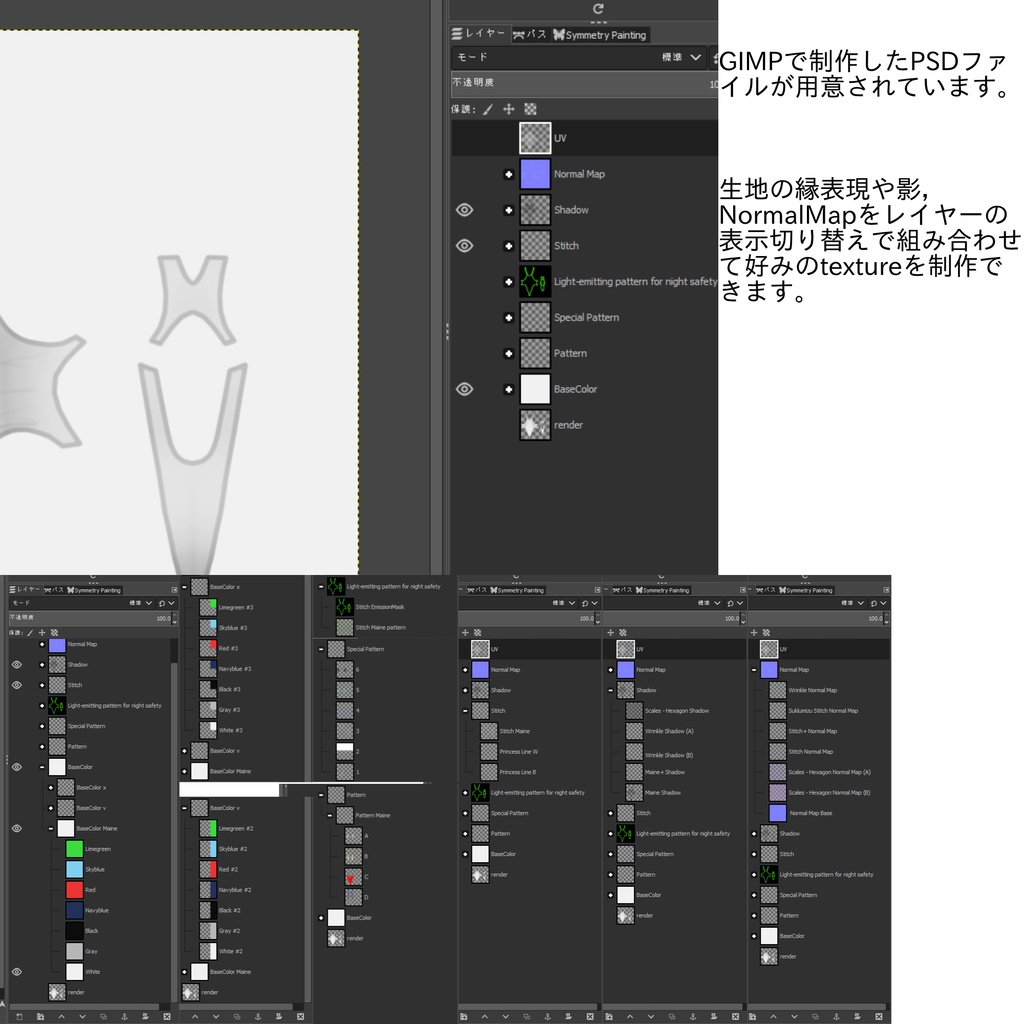Open Symmetry Painting tab in the large panel

click(600, 35)
